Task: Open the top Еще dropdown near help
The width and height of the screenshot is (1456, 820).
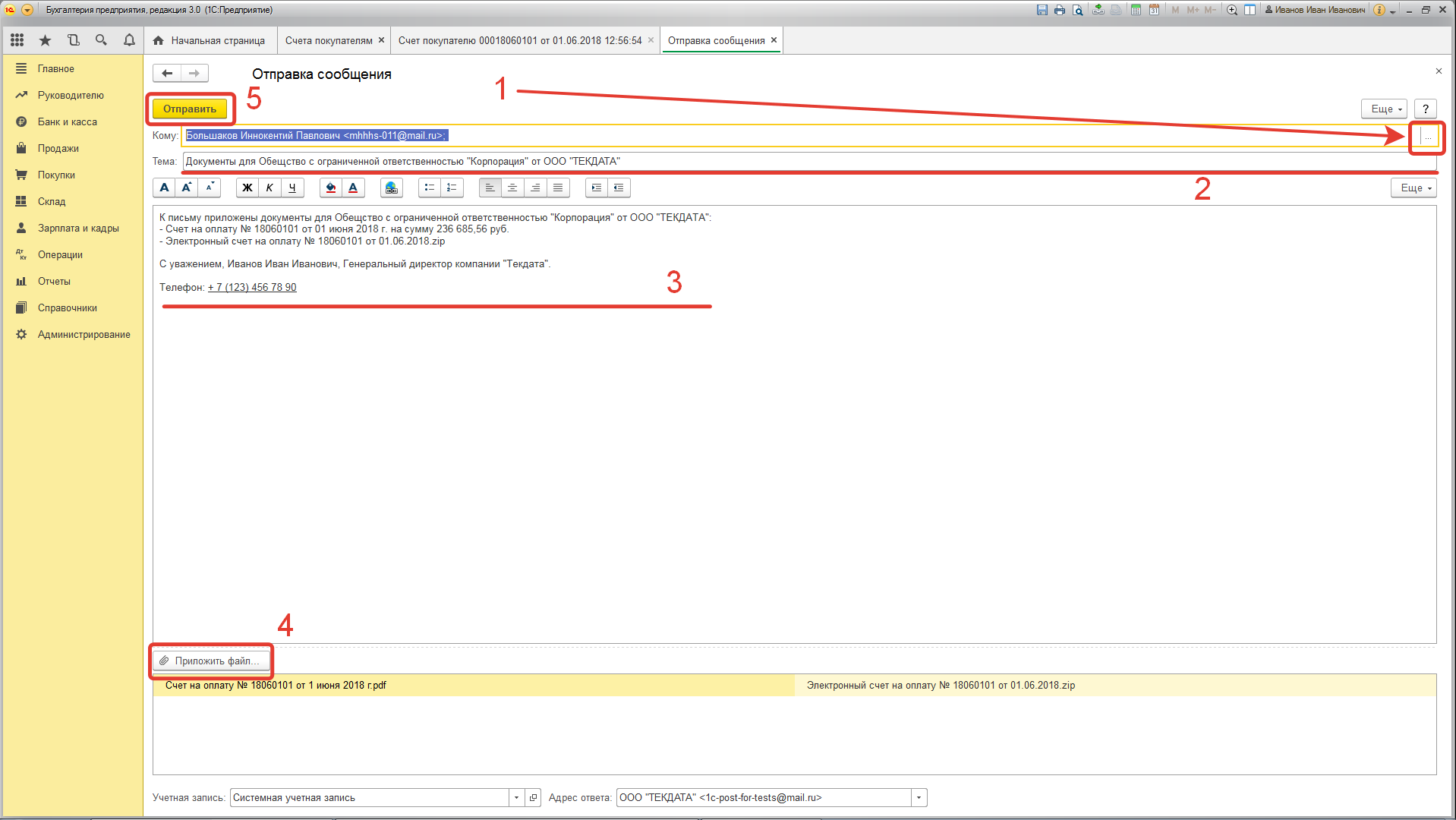Action: (x=1385, y=109)
